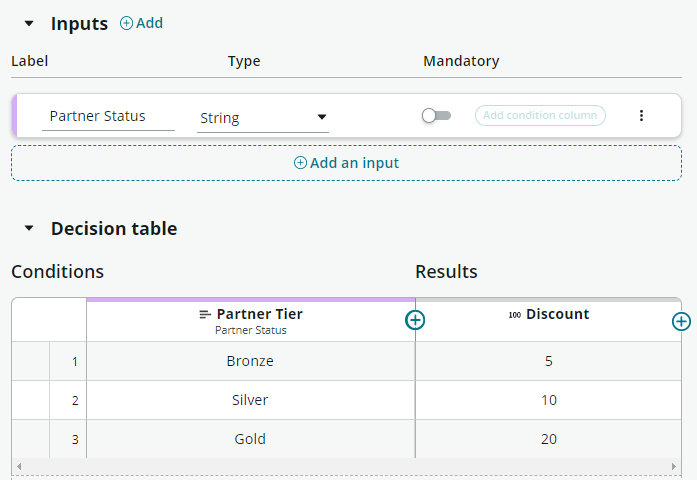Click the Partner Status subtitle under Partner Tier
This screenshot has width=697, height=480.
[251, 330]
